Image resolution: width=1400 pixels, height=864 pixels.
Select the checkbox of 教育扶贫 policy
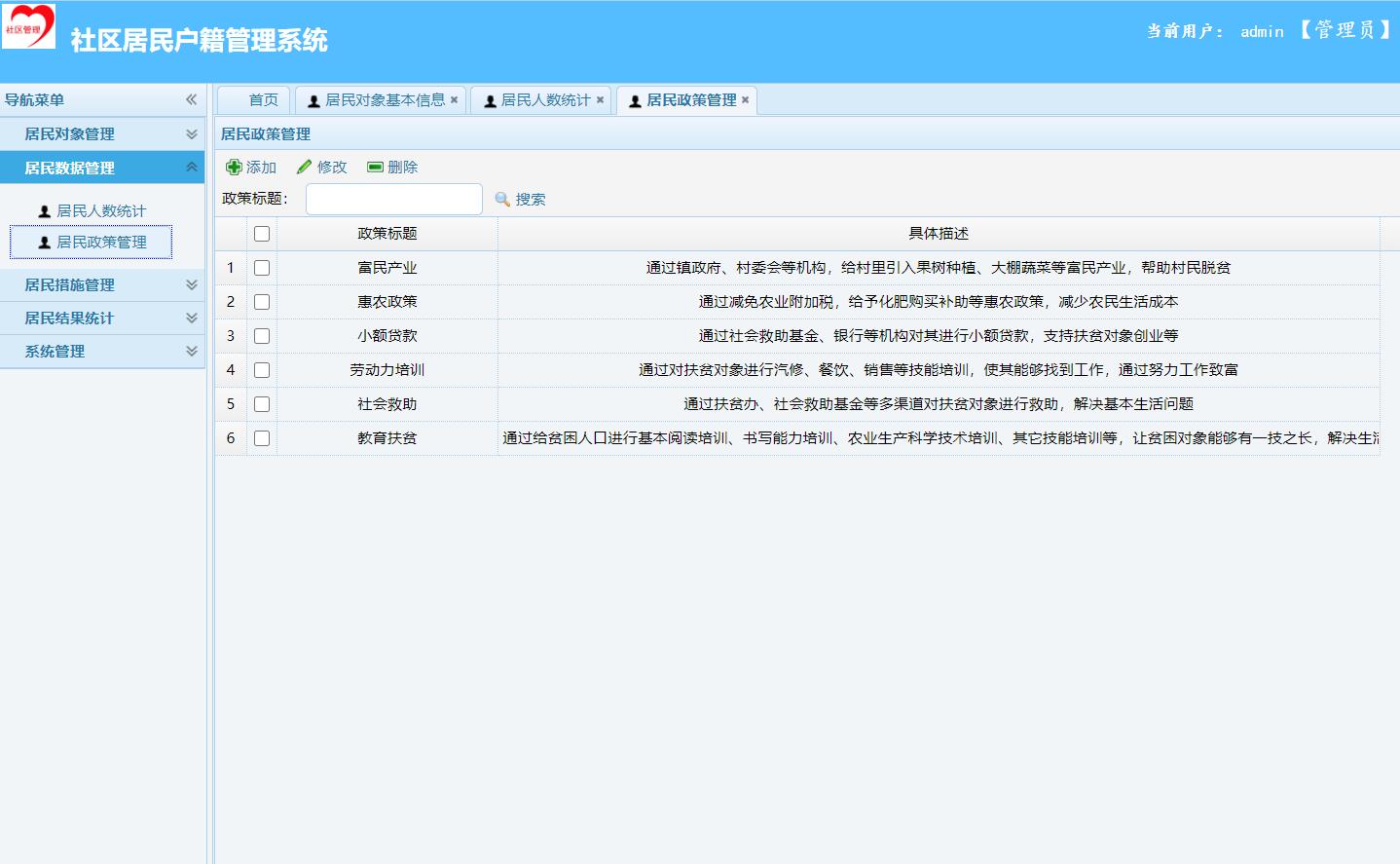point(261,437)
